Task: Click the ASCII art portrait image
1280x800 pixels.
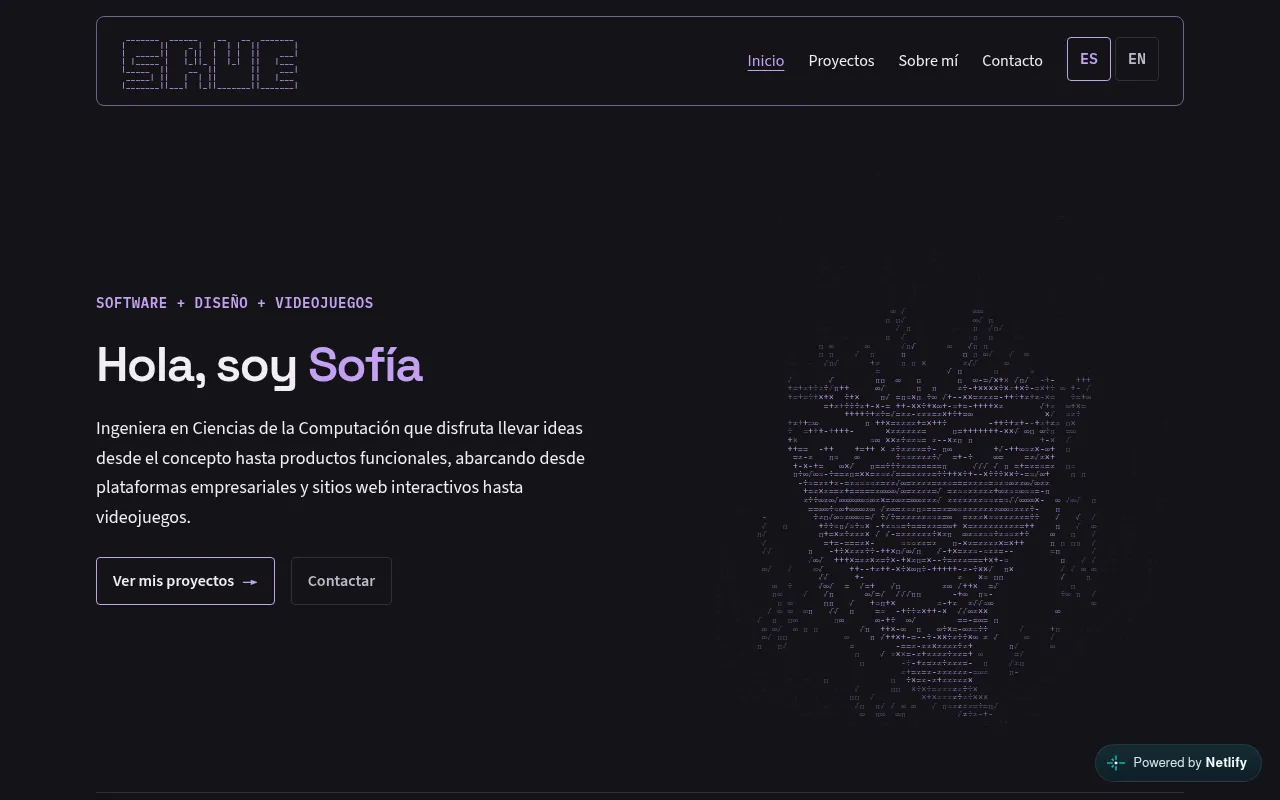Action: [928, 510]
